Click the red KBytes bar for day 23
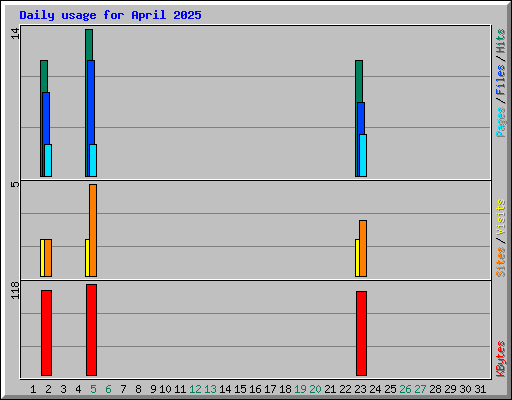The image size is (512, 400). tap(361, 333)
